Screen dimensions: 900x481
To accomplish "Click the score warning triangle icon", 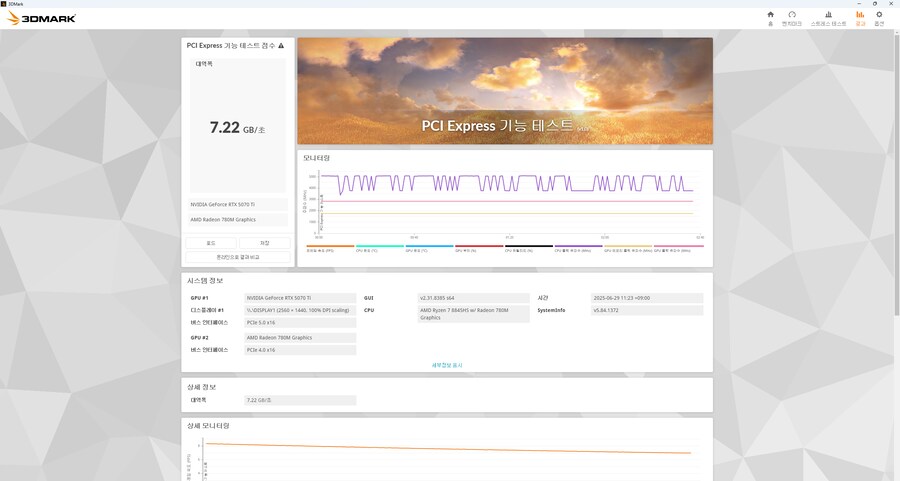I will tap(281, 45).
